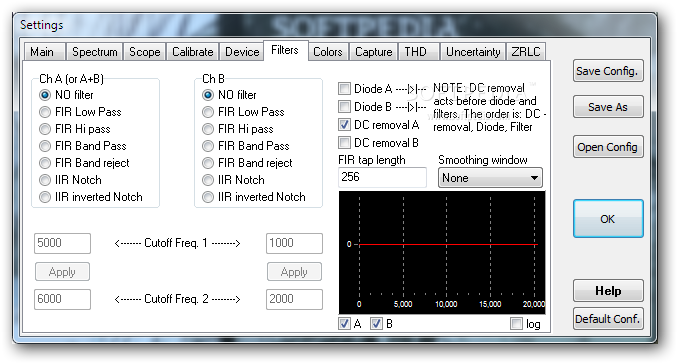Select the Filters tab
This screenshot has height=364, width=678.
[285, 50]
